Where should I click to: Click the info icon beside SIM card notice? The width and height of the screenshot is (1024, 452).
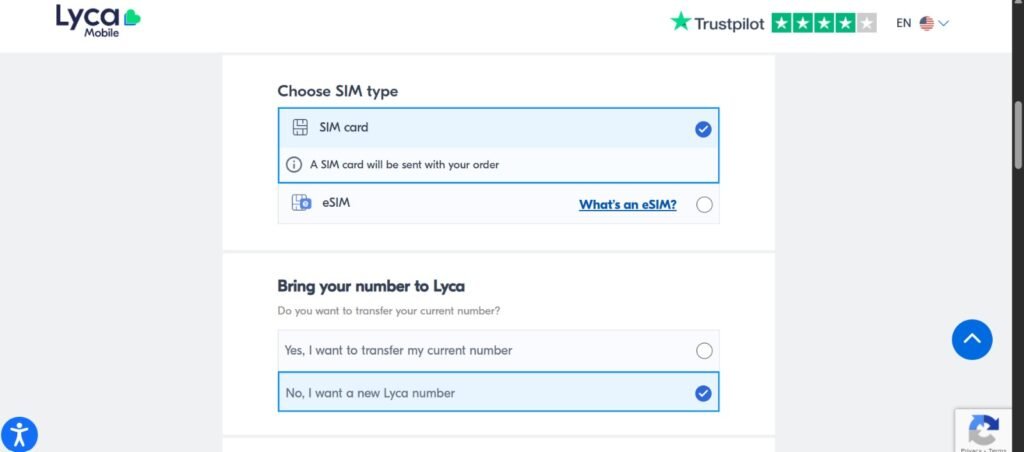[294, 165]
